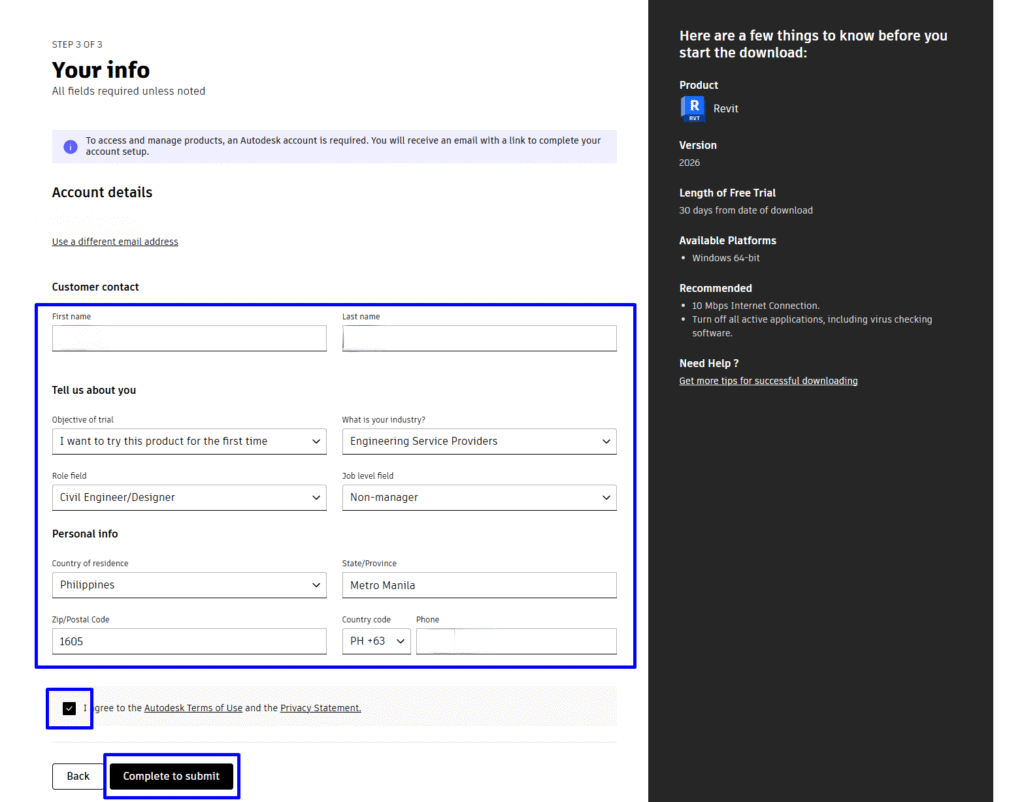The height and width of the screenshot is (802, 1024).
Task: Click the '10 Mbps Internet Connection.' text
Action: pos(756,306)
